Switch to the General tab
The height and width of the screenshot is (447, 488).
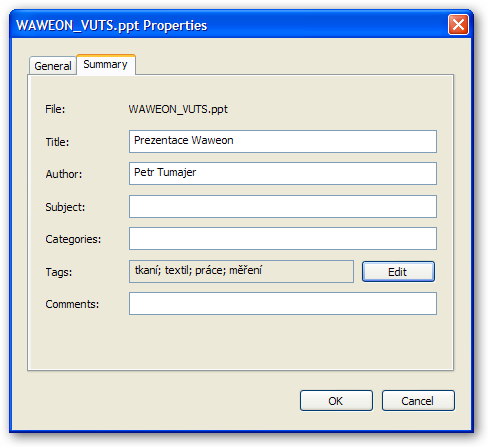[53, 66]
